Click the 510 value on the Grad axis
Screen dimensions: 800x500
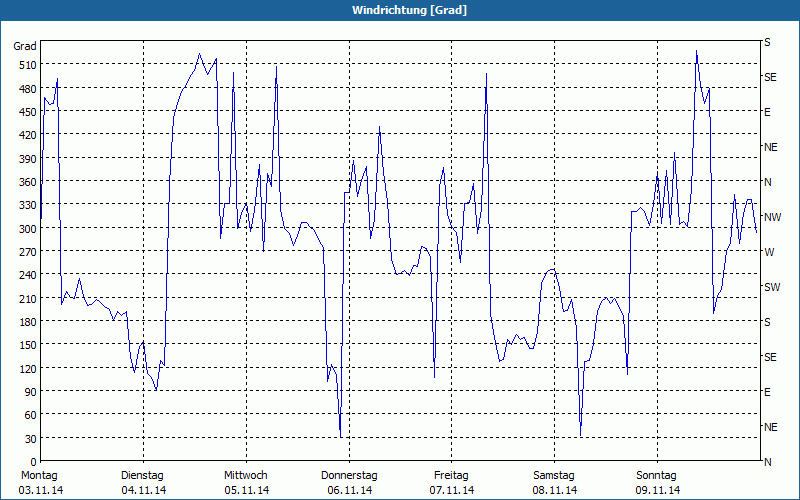28,65
